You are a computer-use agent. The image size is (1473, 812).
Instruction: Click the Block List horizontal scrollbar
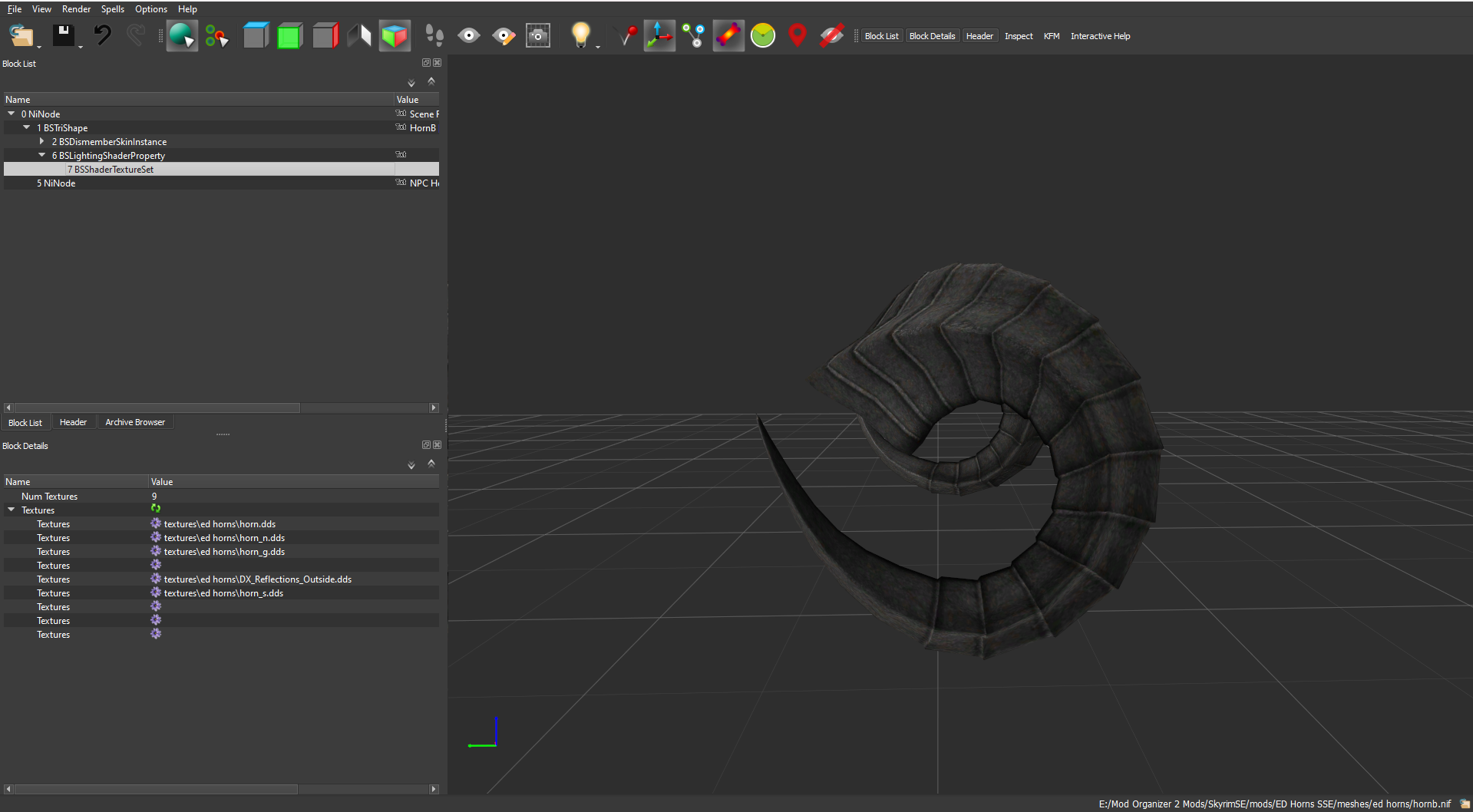[157, 408]
